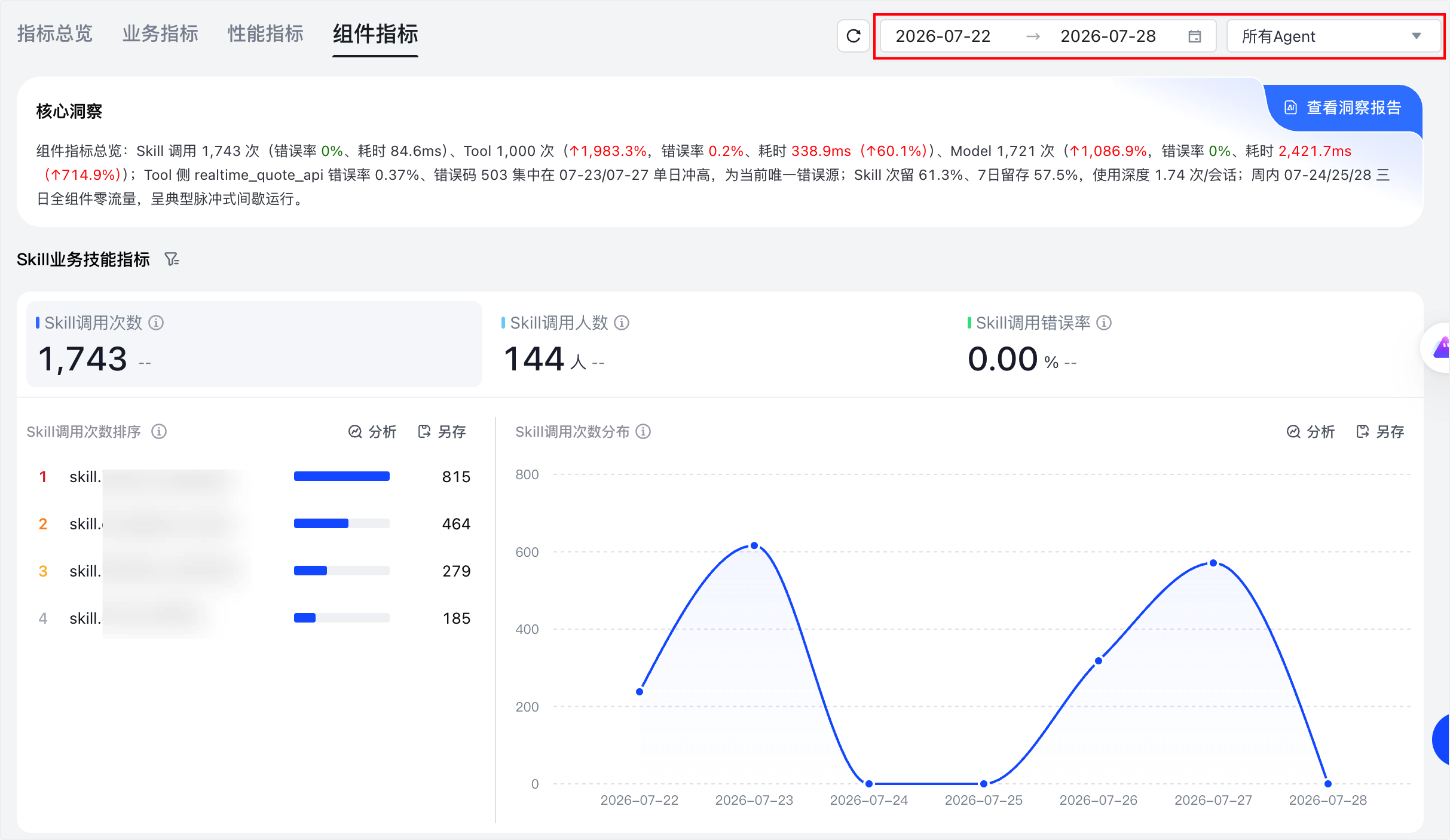This screenshot has height=840, width=1450.
Task: Click the value 815 in ranking list
Action: point(456,477)
